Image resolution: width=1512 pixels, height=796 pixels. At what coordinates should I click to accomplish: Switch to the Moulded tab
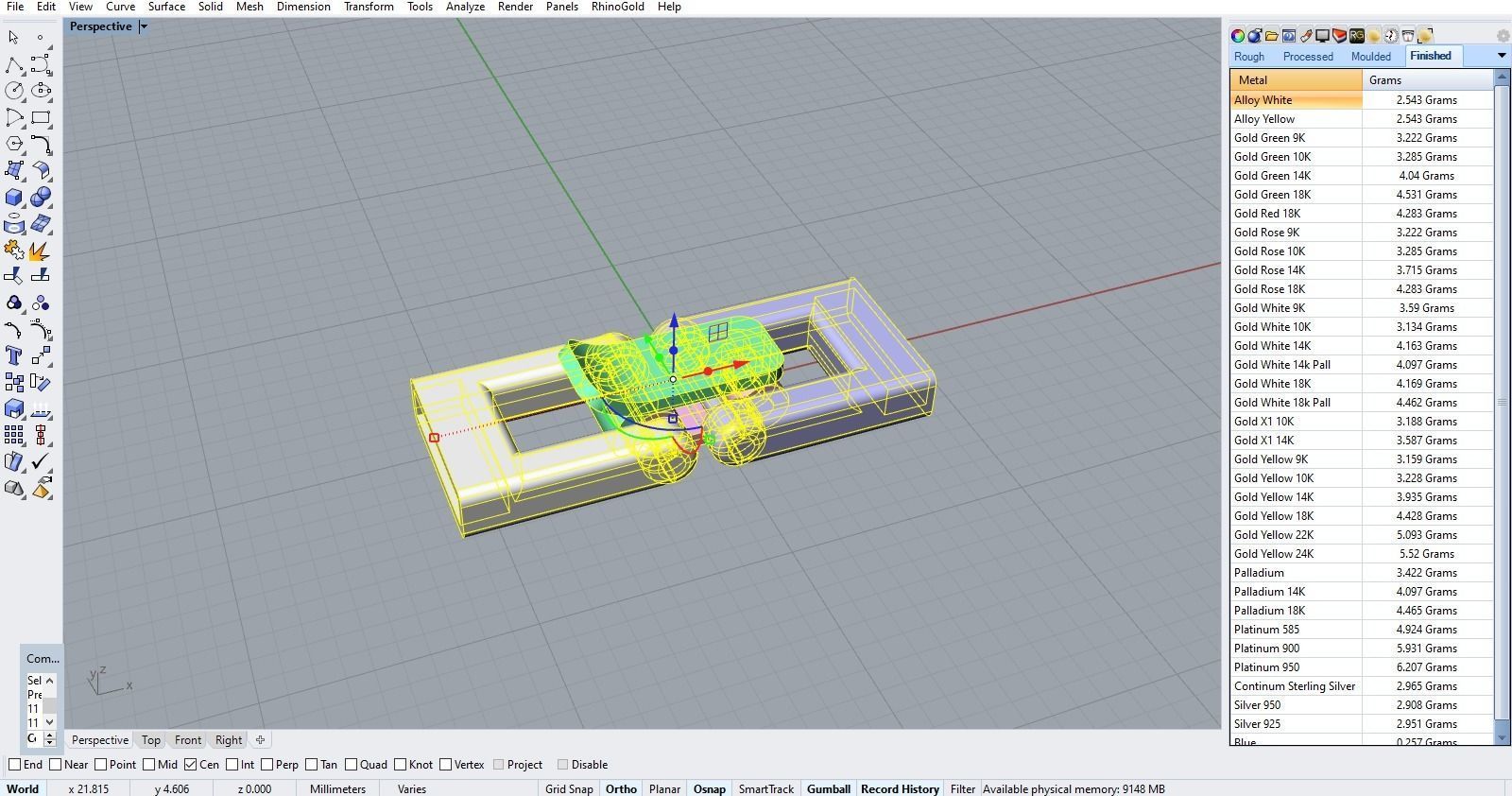point(1370,57)
